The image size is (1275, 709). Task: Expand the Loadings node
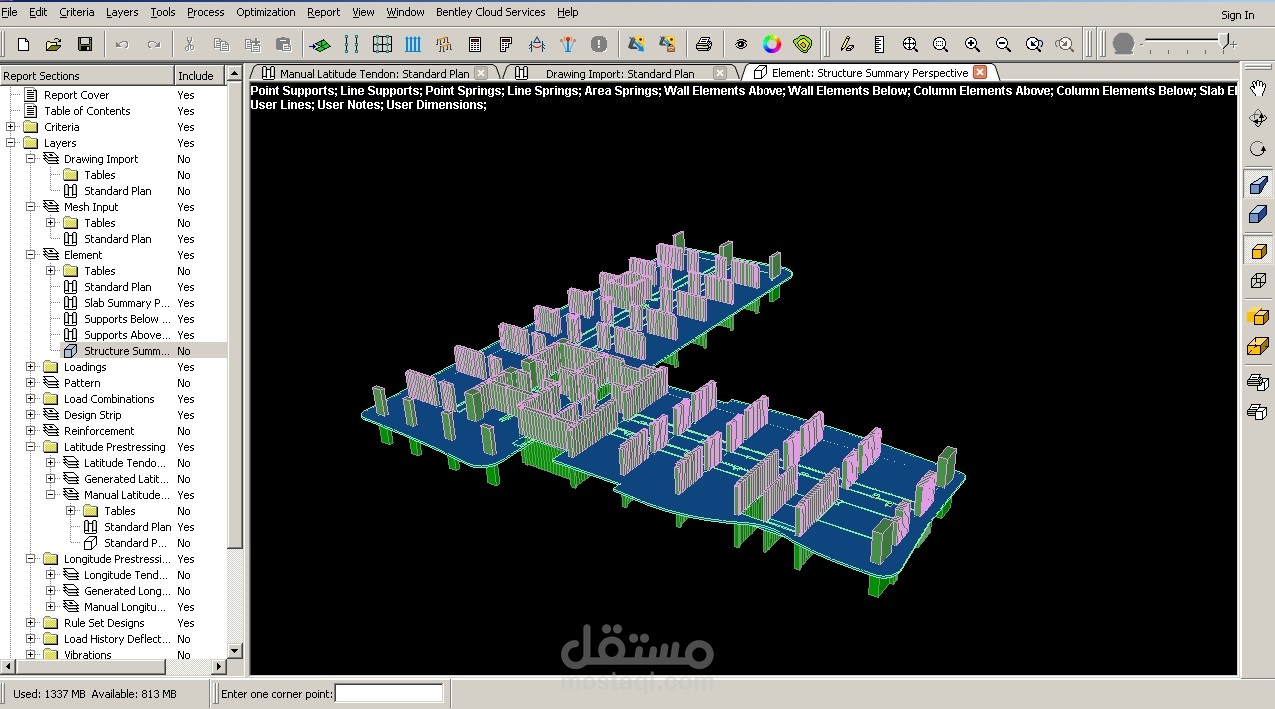(x=30, y=367)
